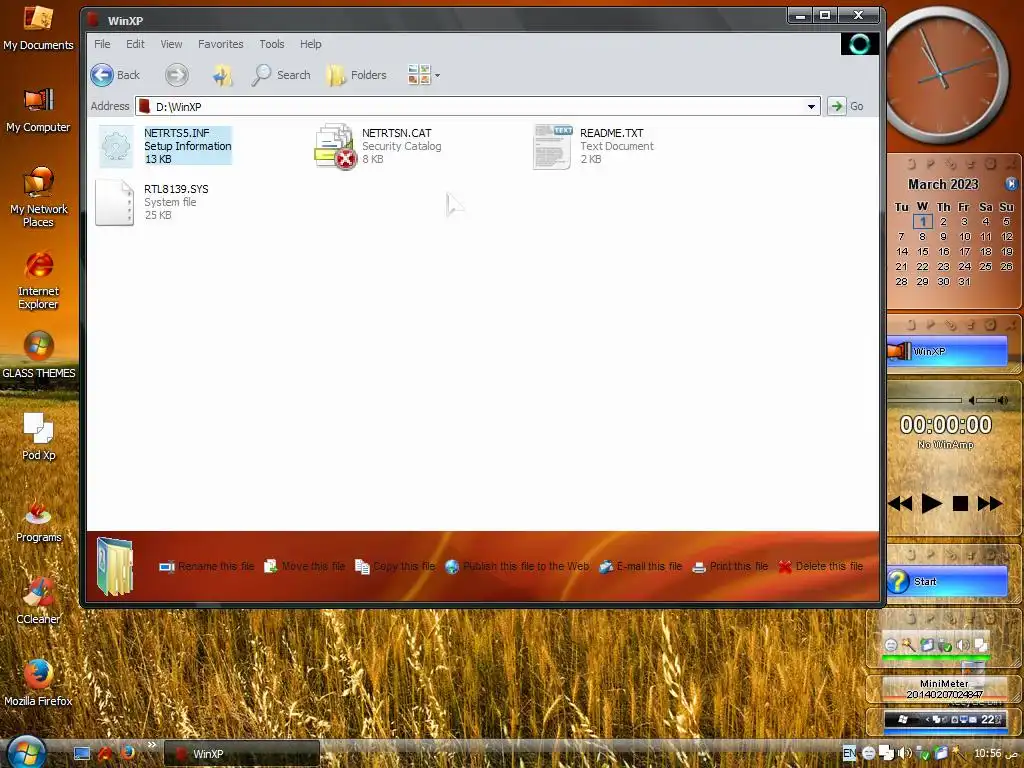Select the RTL8139.SYS system file icon
Screen dimensions: 1024x768
(x=115, y=202)
